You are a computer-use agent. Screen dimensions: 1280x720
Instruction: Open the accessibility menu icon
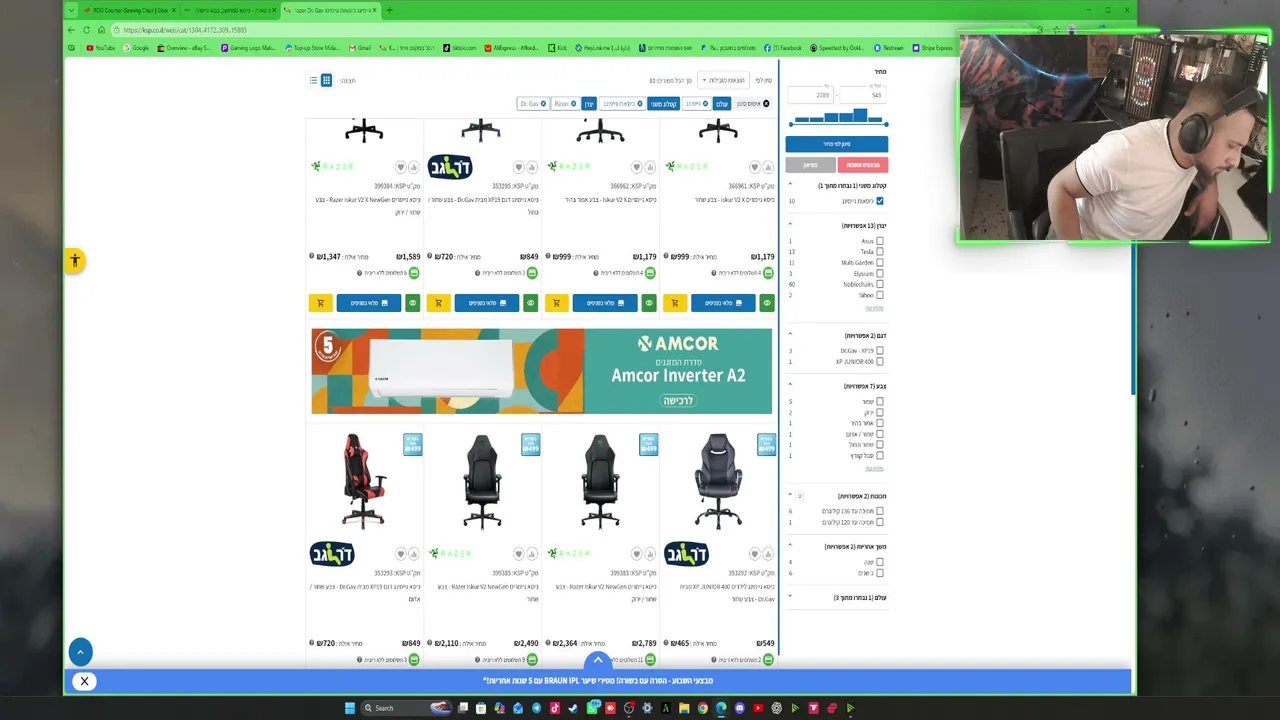tap(75, 261)
